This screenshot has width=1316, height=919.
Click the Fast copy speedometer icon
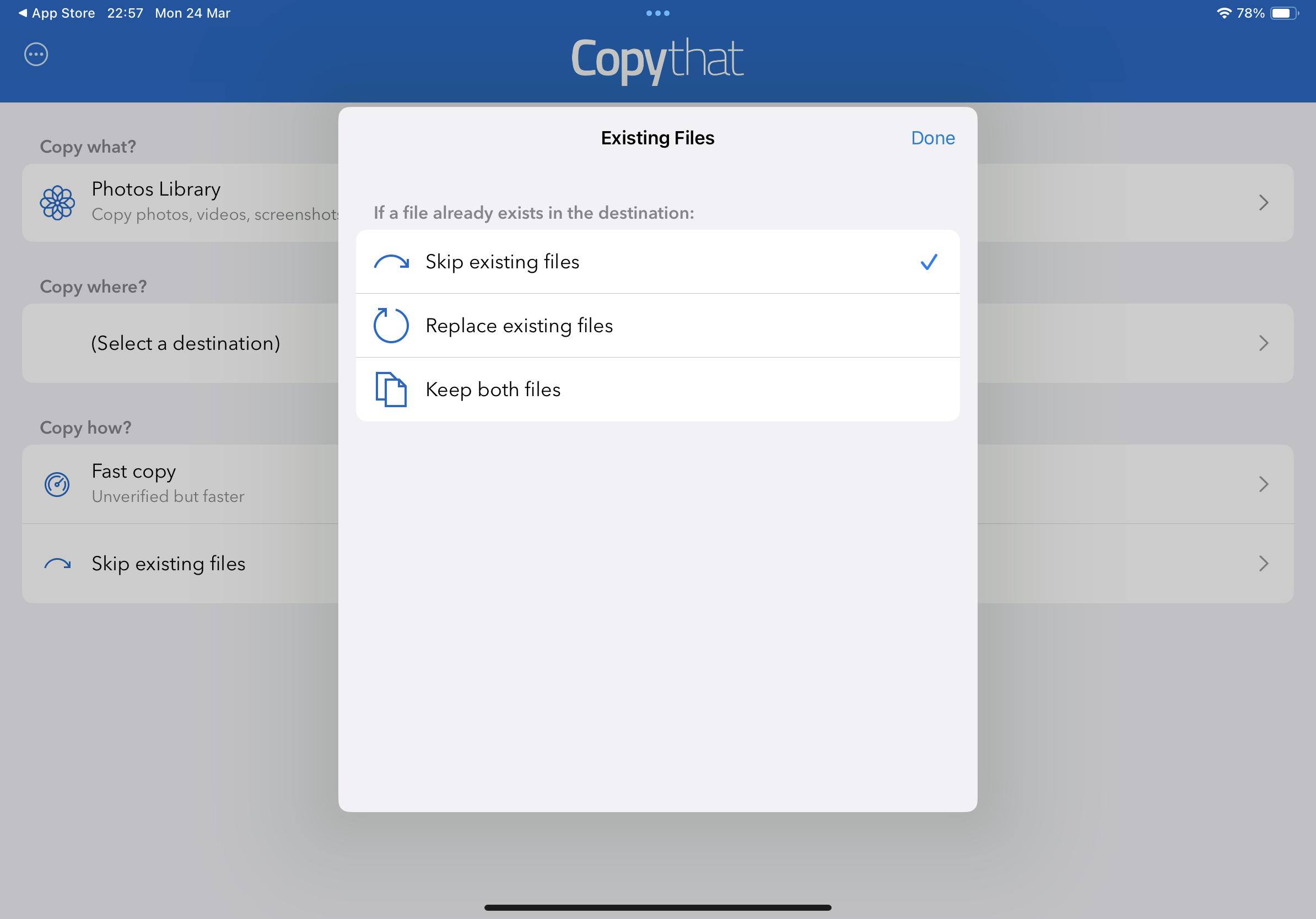[57, 484]
